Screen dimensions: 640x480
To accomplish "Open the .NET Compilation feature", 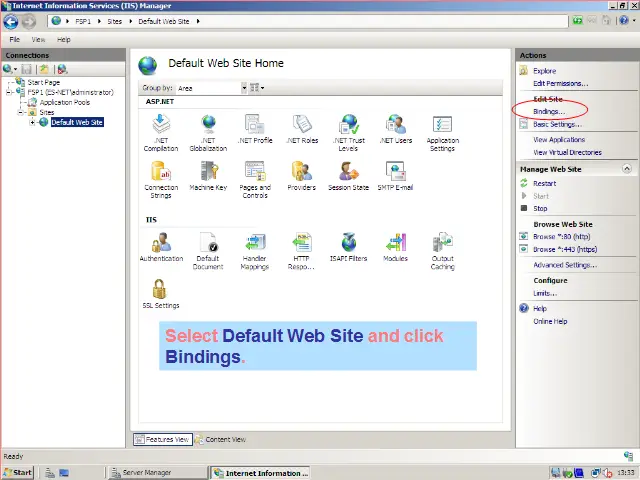I will pyautogui.click(x=161, y=133).
